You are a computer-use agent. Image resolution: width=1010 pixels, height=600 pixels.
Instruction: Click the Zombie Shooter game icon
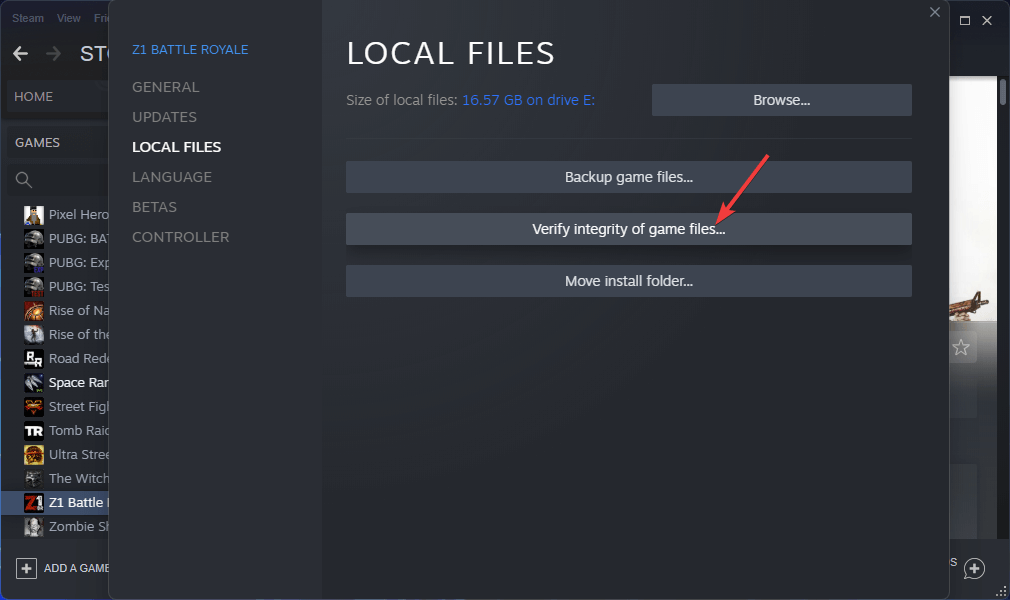tap(33, 527)
